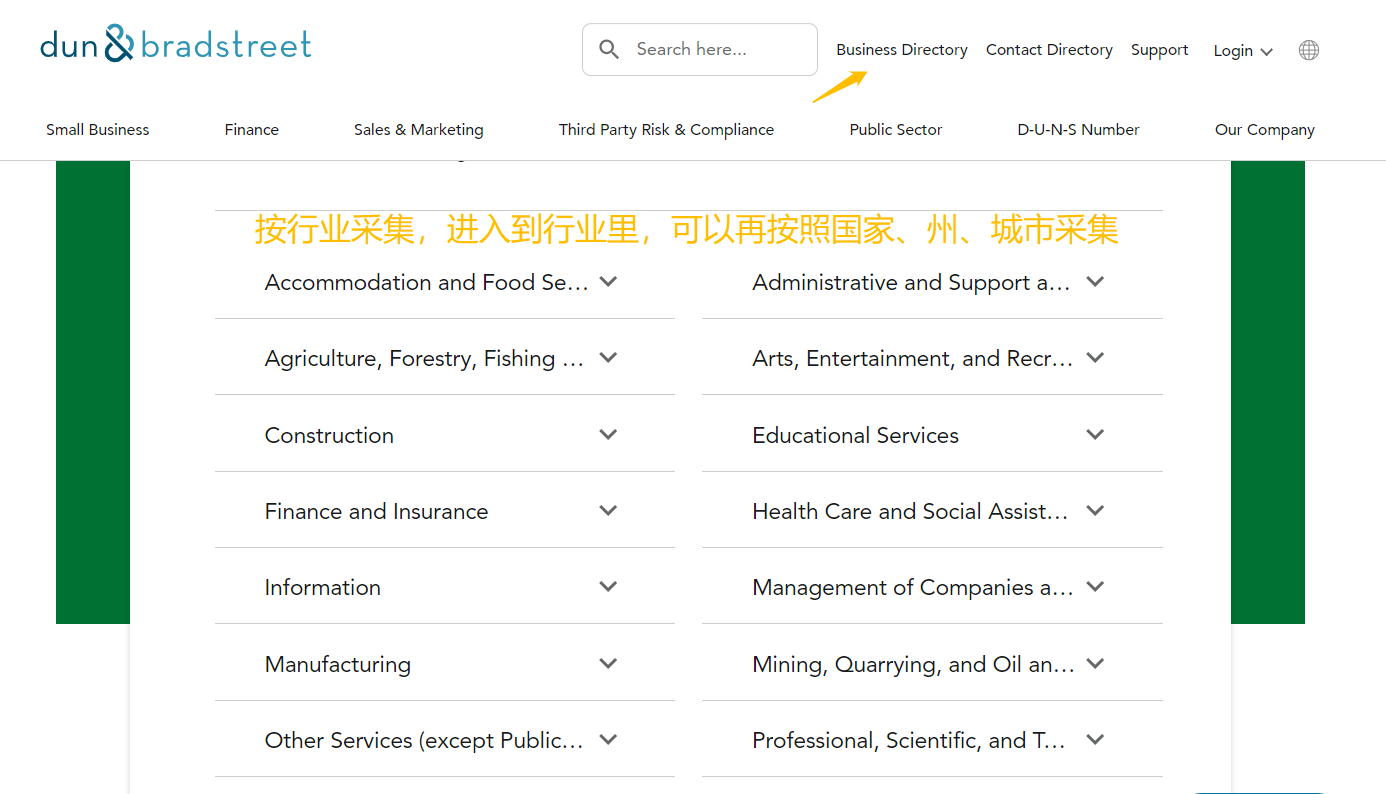Go to Contact Directory
Viewport: 1386px width, 794px height.
[x=1049, y=50]
